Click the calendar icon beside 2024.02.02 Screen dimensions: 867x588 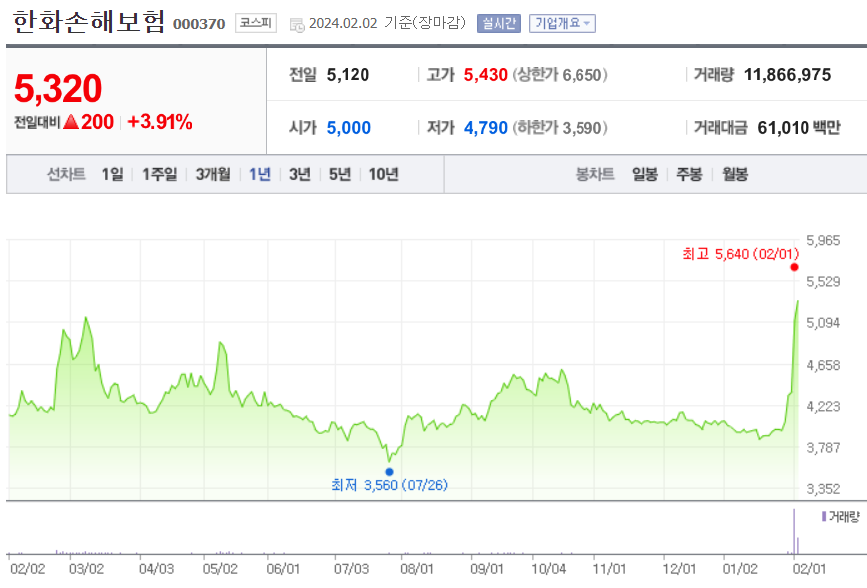(297, 25)
